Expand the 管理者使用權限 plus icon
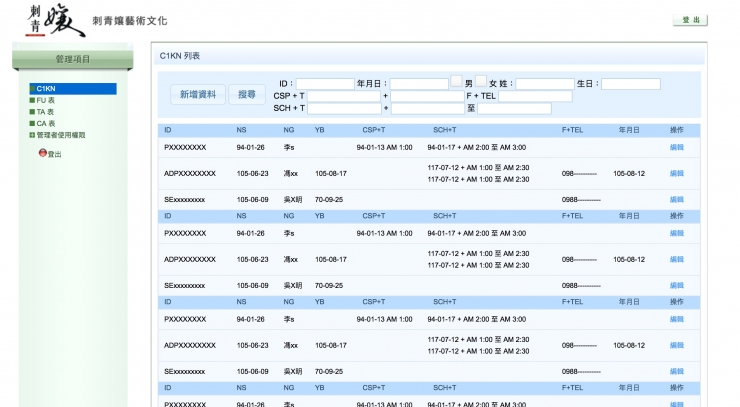740x407 pixels. [32, 134]
